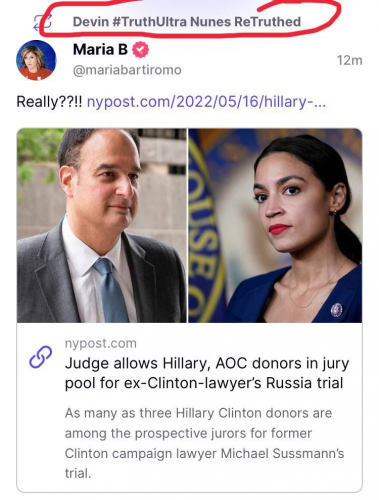Open the right photo of woman in blue

coord(275,225)
